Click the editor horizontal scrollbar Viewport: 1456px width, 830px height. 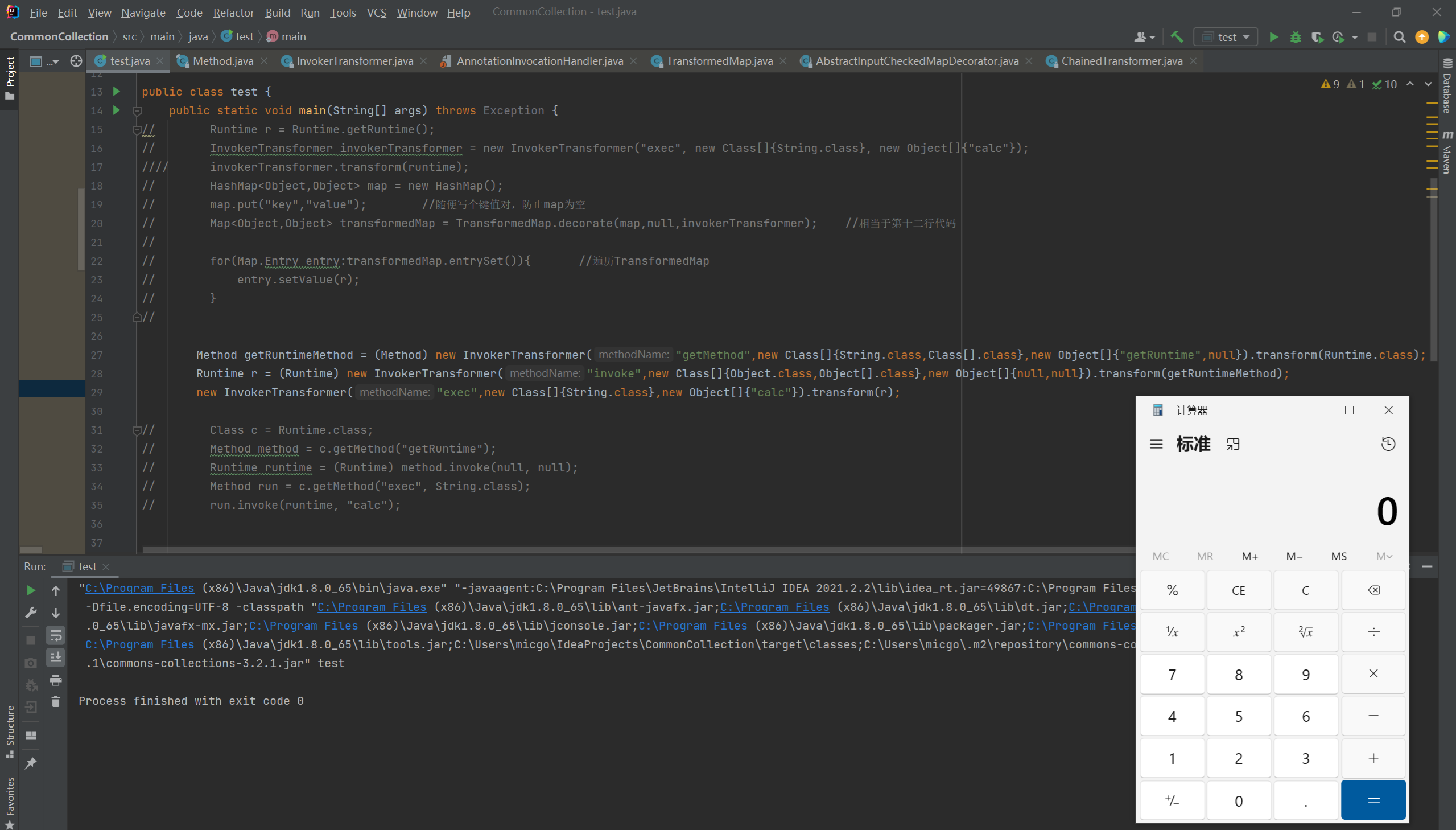pyautogui.click(x=638, y=550)
